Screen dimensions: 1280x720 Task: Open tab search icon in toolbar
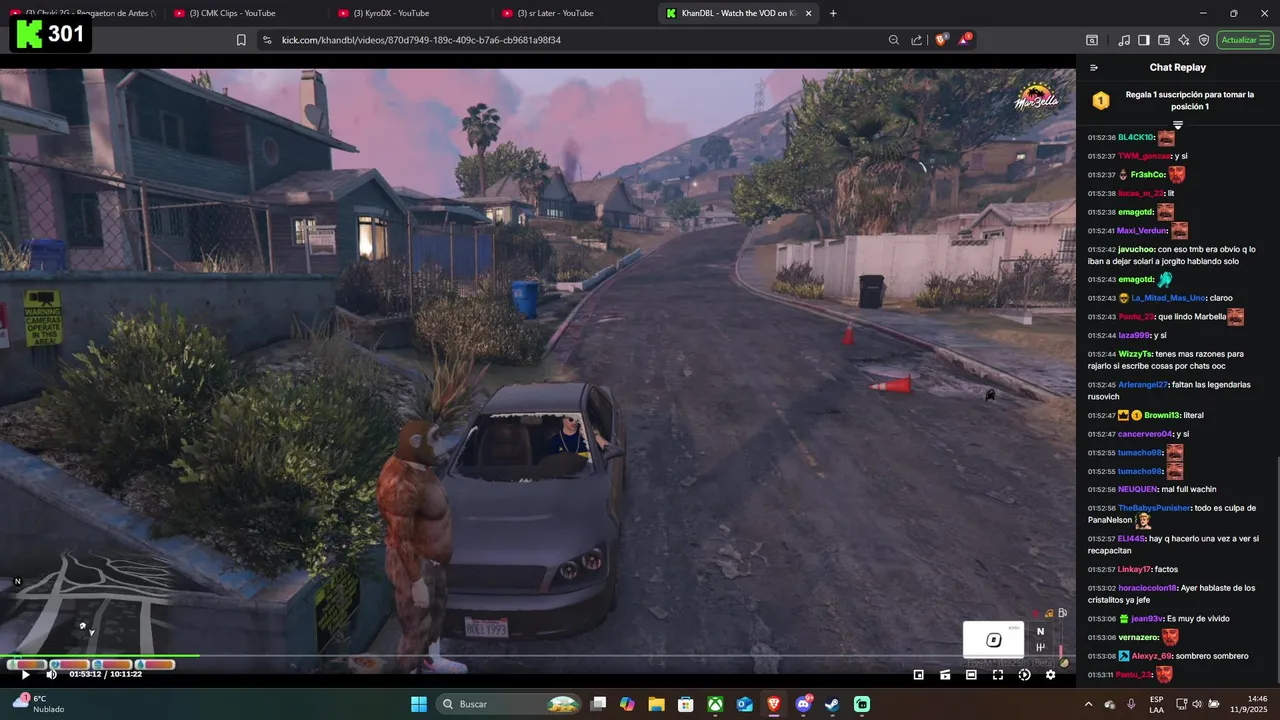(x=1092, y=40)
